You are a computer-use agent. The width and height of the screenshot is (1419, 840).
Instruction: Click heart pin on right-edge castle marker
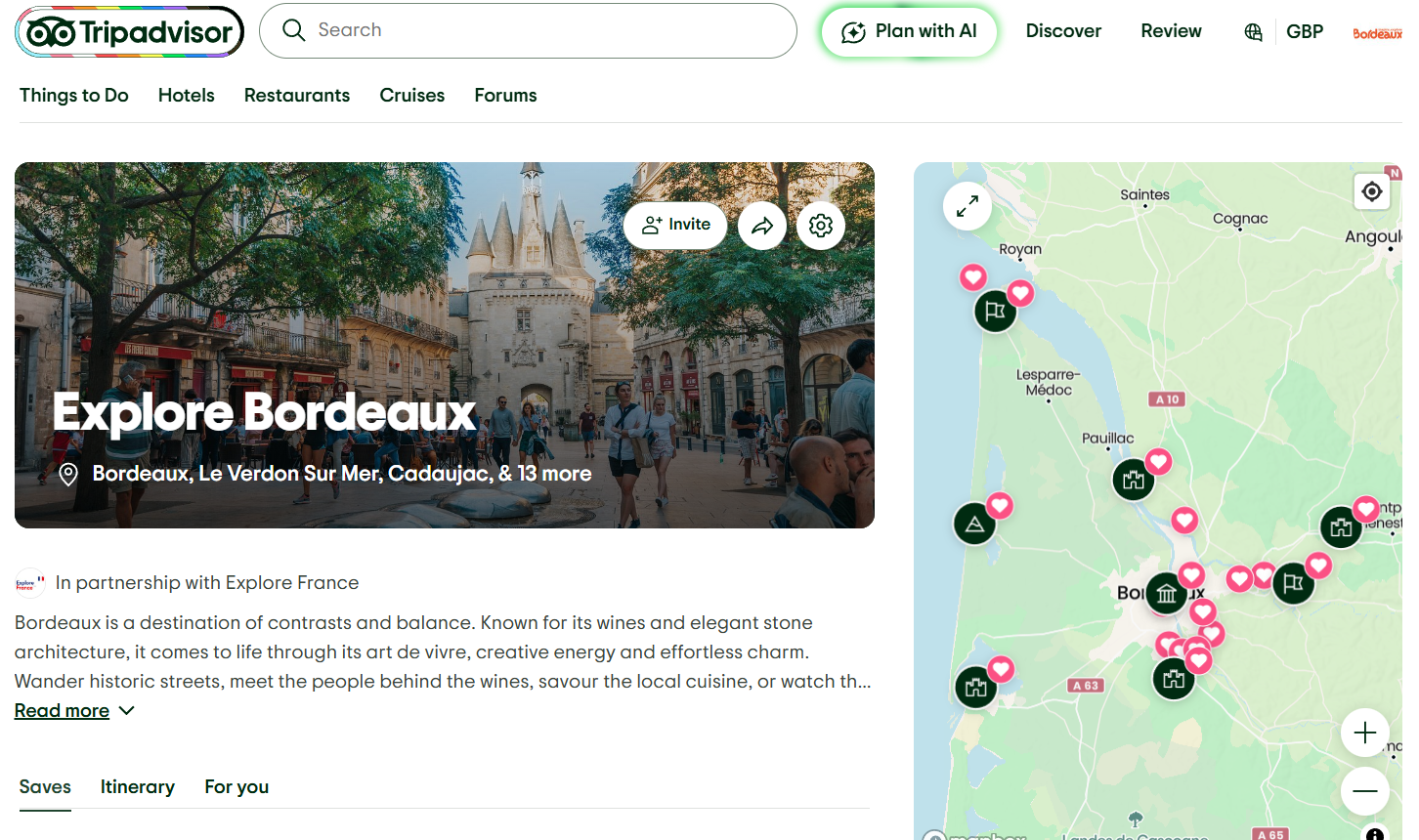pyautogui.click(x=1365, y=508)
